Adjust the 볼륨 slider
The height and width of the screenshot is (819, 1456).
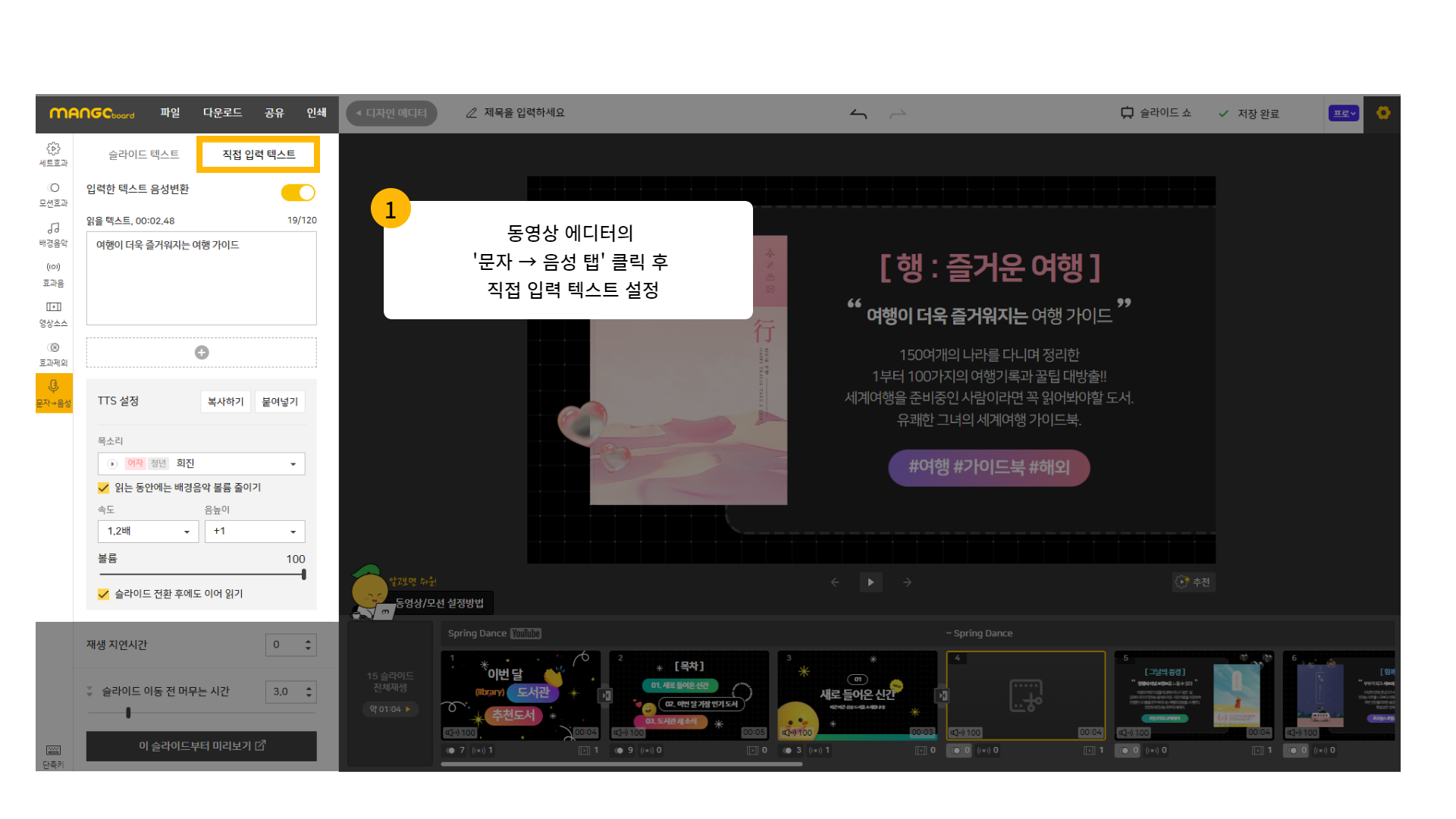(202, 575)
